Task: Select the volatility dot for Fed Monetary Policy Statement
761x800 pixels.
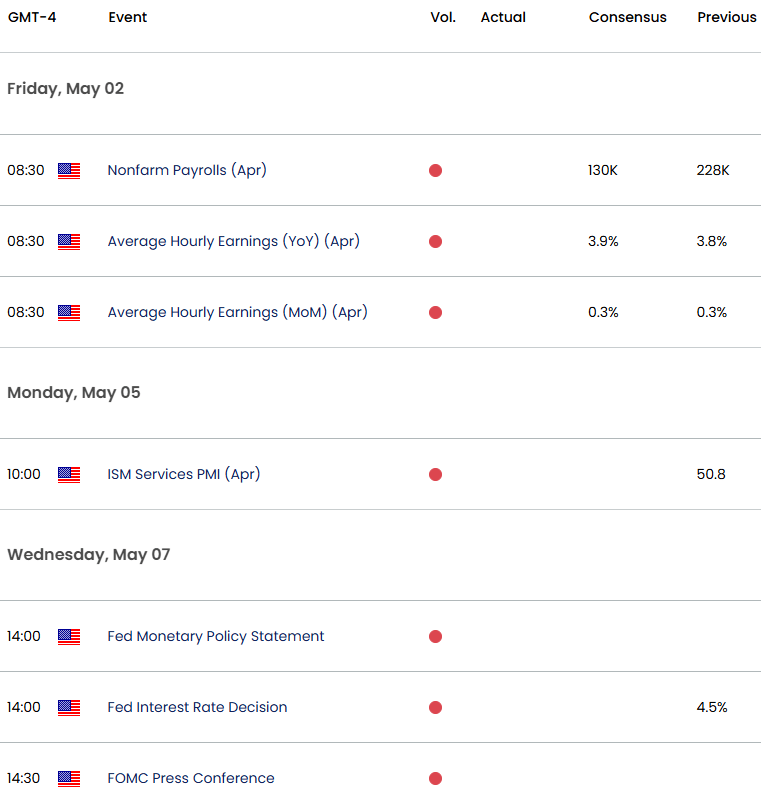Action: tap(435, 636)
